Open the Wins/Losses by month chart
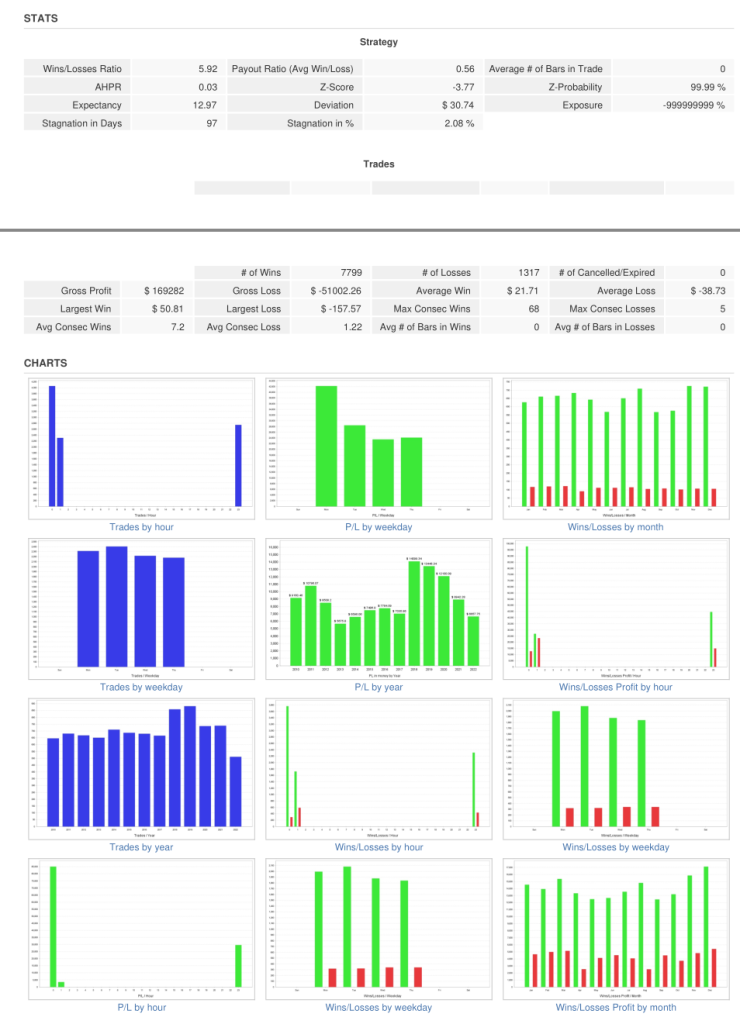The image size is (740, 1024). (616, 449)
